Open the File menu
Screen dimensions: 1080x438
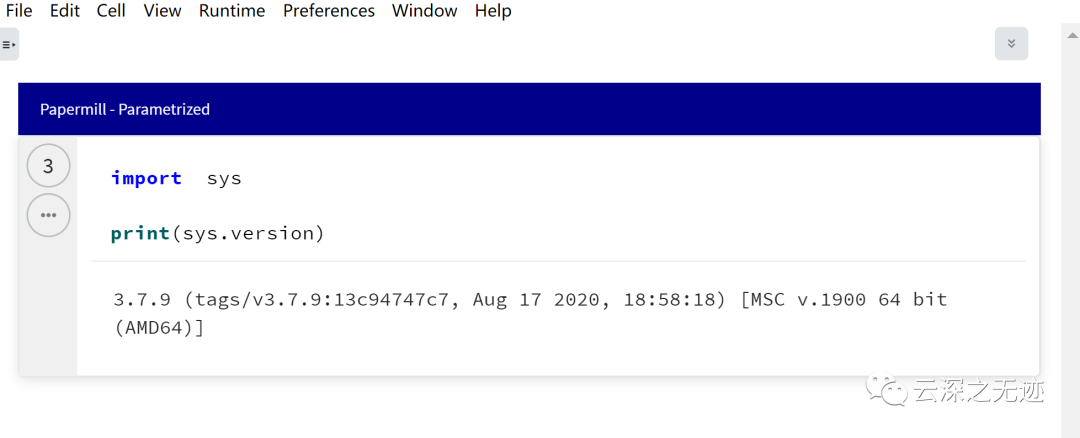[19, 11]
